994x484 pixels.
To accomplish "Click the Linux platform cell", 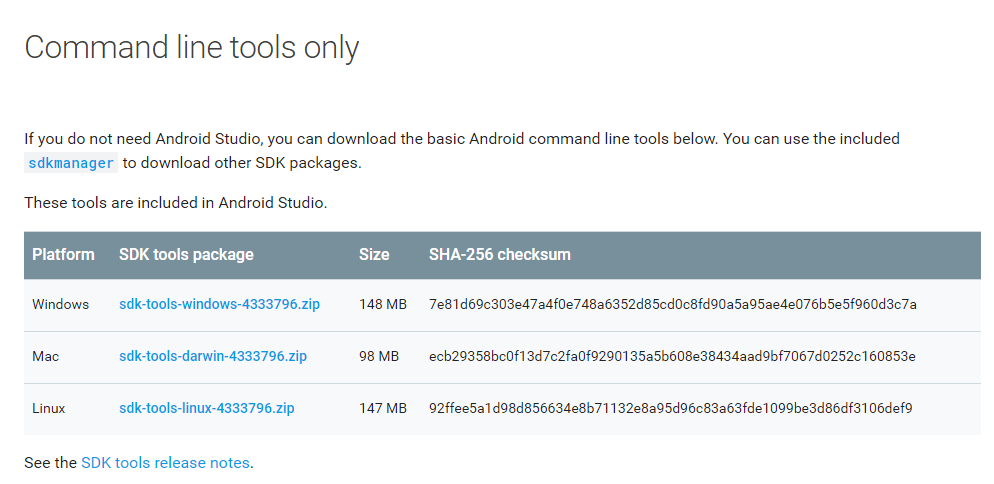I will tap(50, 408).
